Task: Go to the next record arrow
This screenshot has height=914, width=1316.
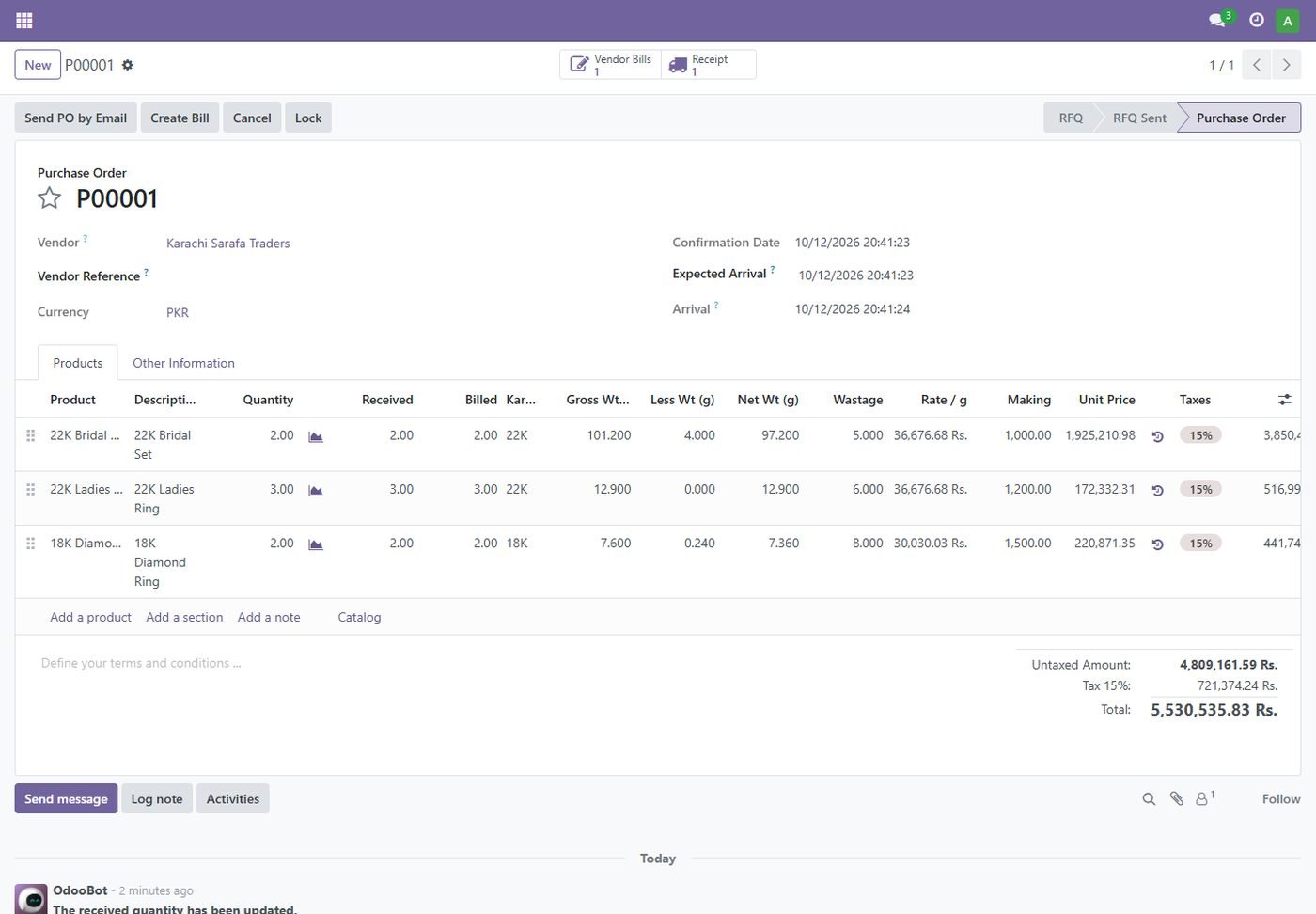Action: click(1286, 65)
